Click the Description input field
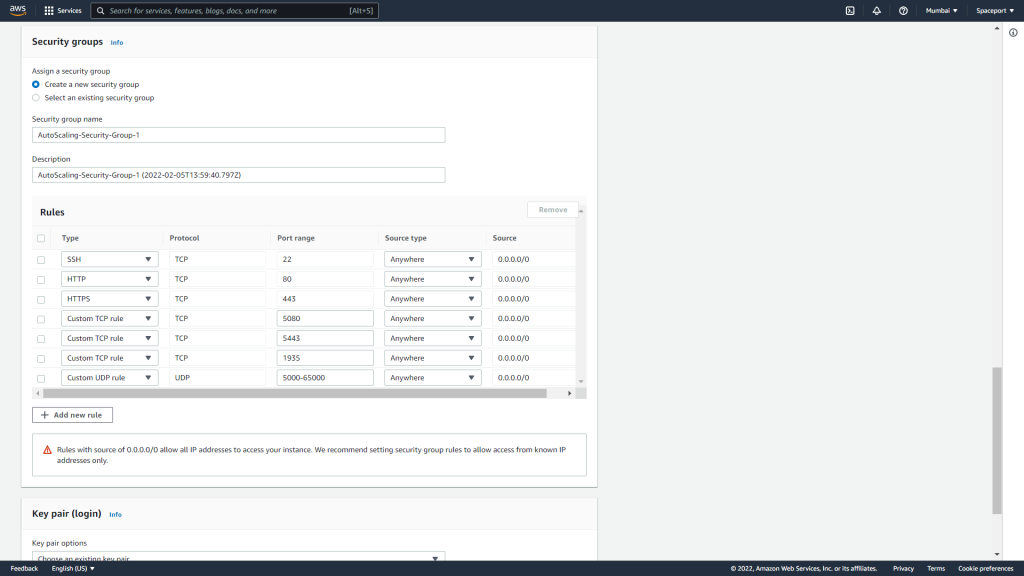The height and width of the screenshot is (576, 1024). click(238, 175)
